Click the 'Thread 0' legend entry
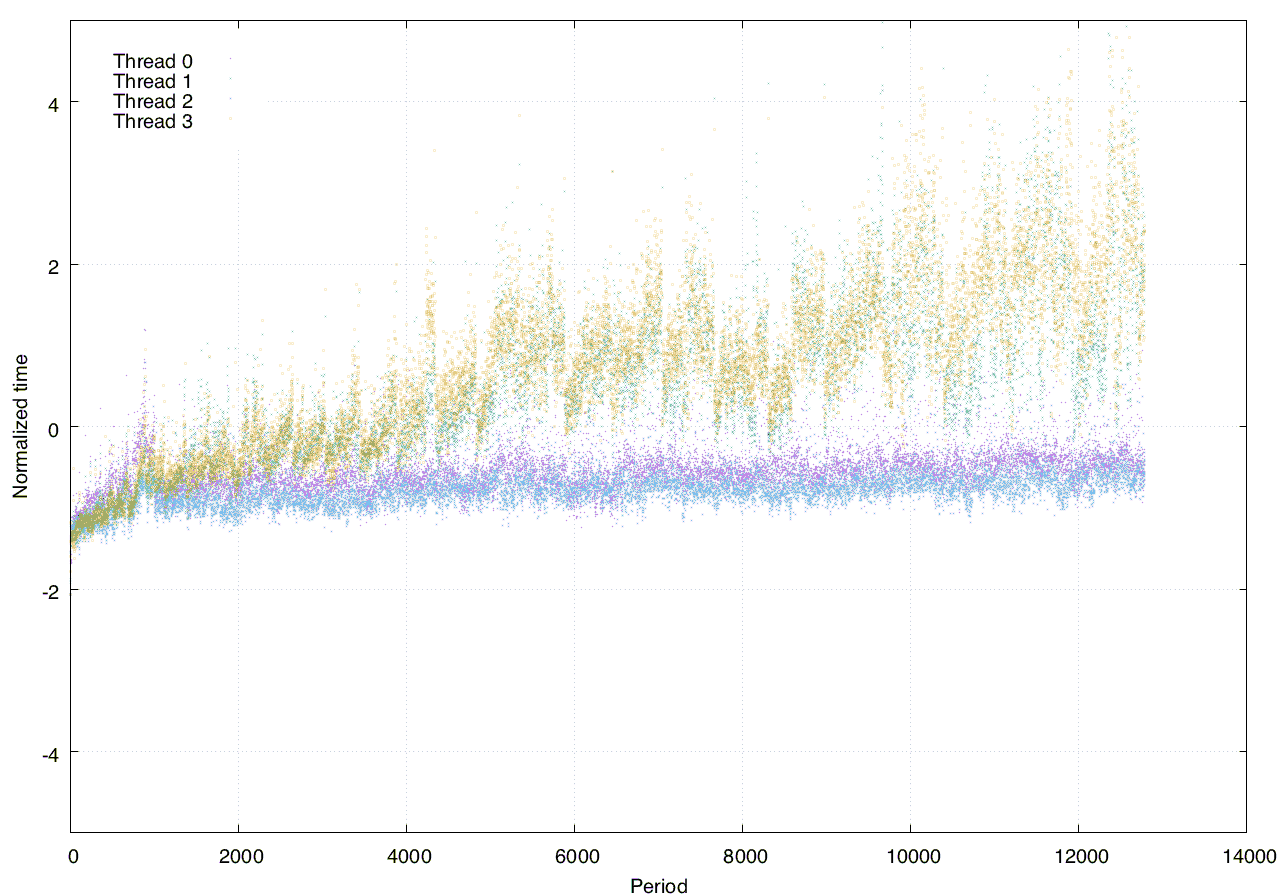The image size is (1280, 896). pyautogui.click(x=152, y=62)
